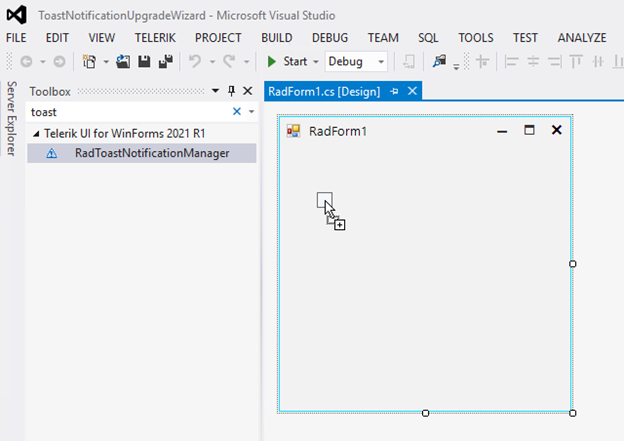Screen dimensions: 624x441
Task: Open the Redo history dropdown
Action: coord(246,62)
